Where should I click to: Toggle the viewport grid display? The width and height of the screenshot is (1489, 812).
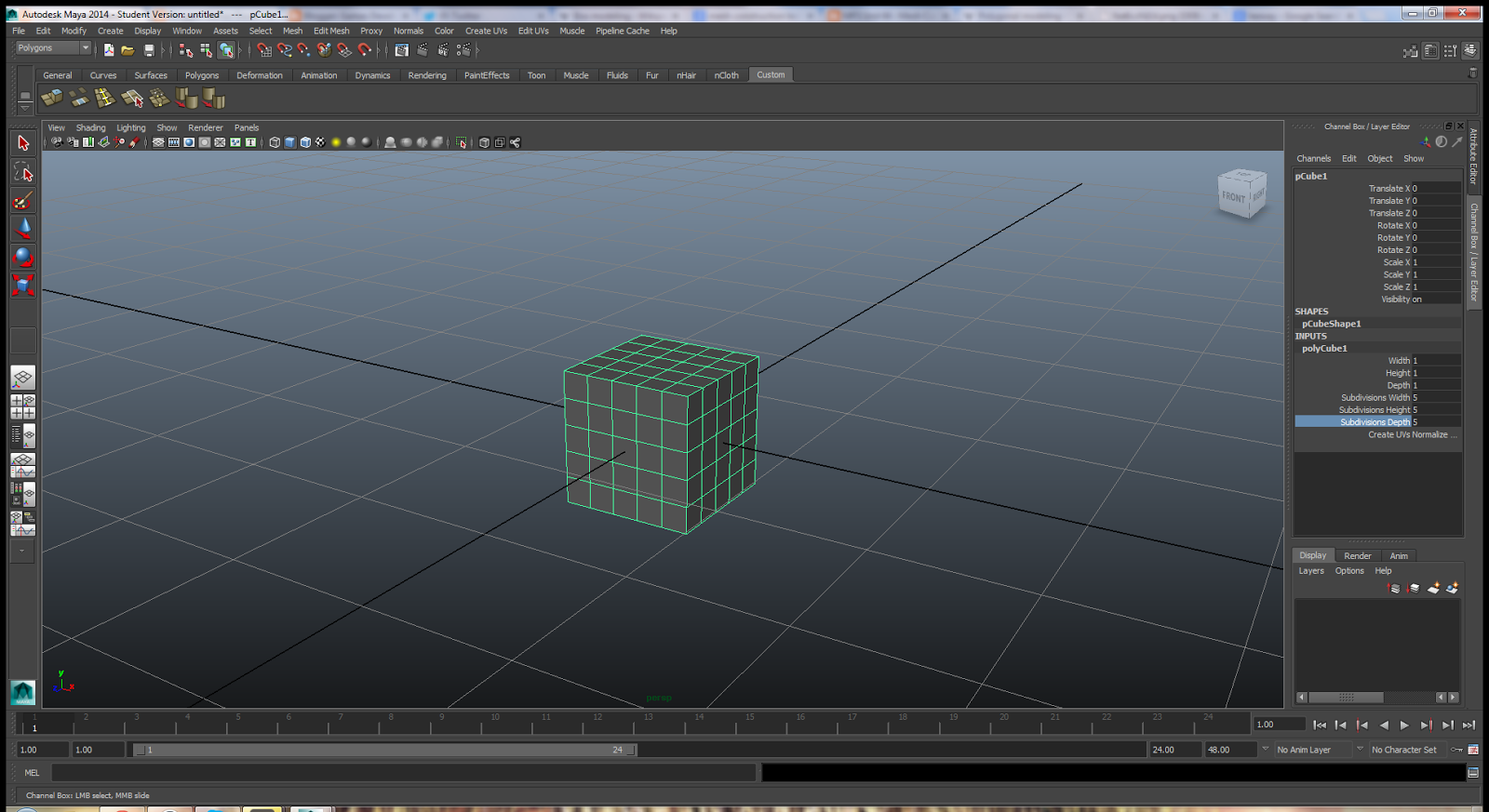pos(158,142)
